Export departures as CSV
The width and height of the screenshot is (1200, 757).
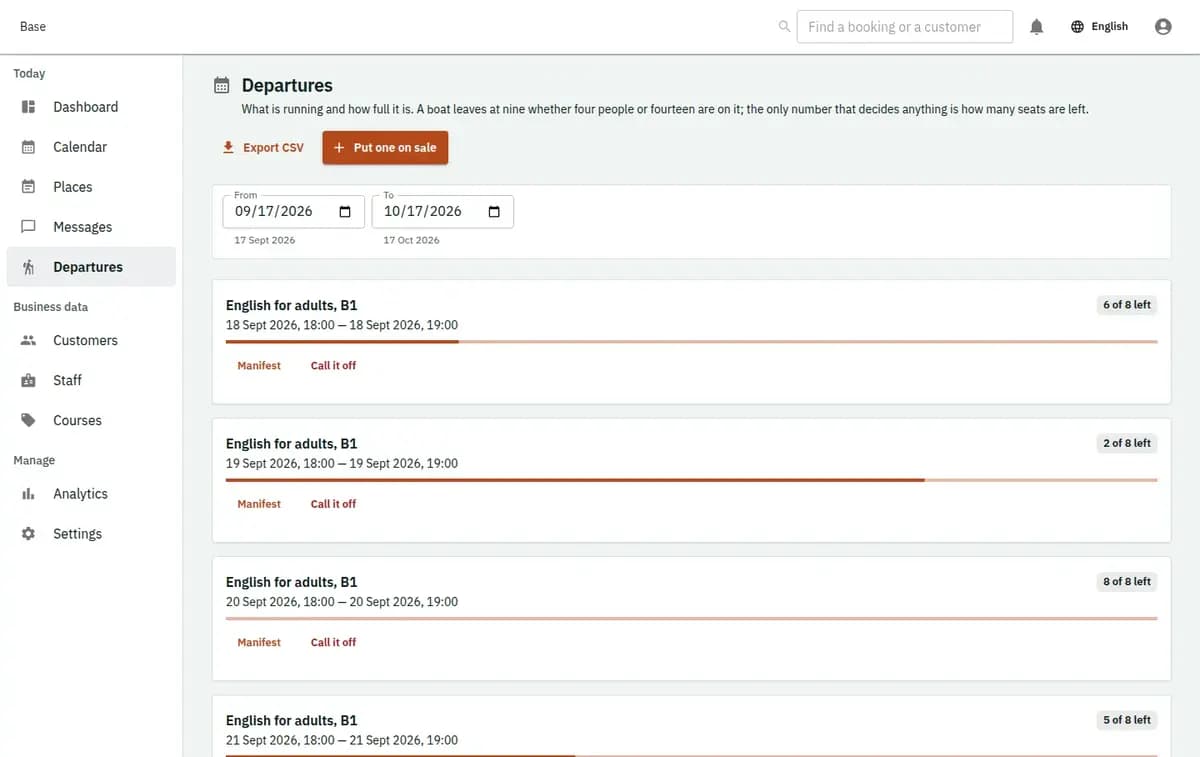point(263,148)
